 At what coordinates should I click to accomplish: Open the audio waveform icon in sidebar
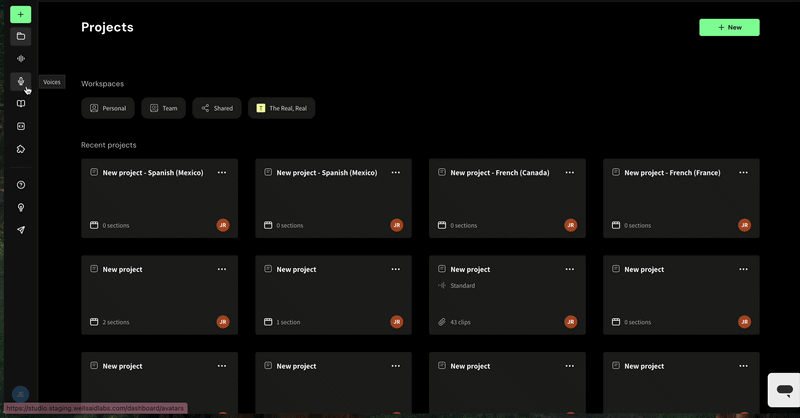pyautogui.click(x=20, y=59)
